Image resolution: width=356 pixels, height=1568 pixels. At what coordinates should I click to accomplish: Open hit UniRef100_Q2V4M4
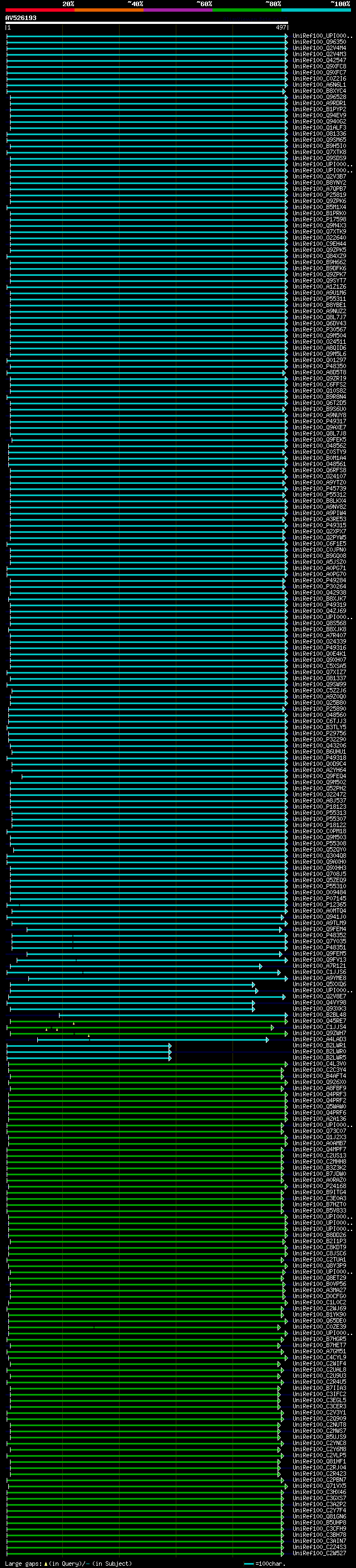pyautogui.click(x=319, y=48)
